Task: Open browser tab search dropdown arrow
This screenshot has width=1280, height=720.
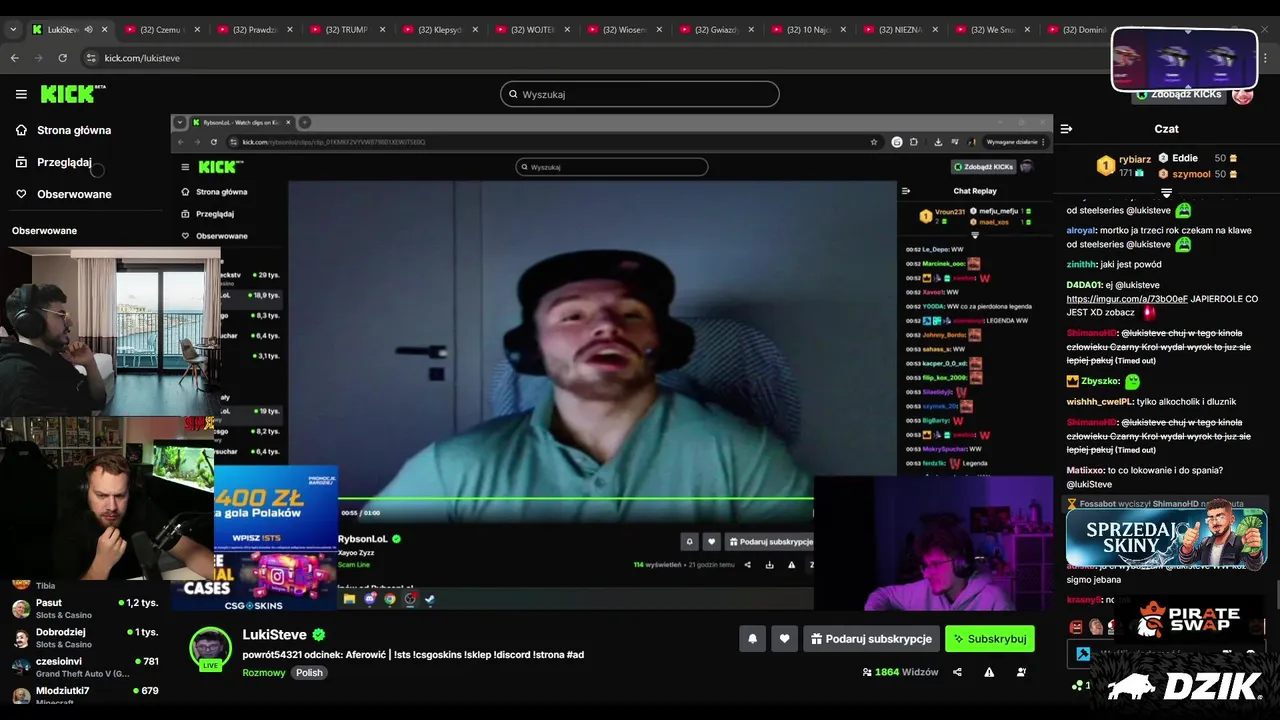Action: tap(13, 30)
